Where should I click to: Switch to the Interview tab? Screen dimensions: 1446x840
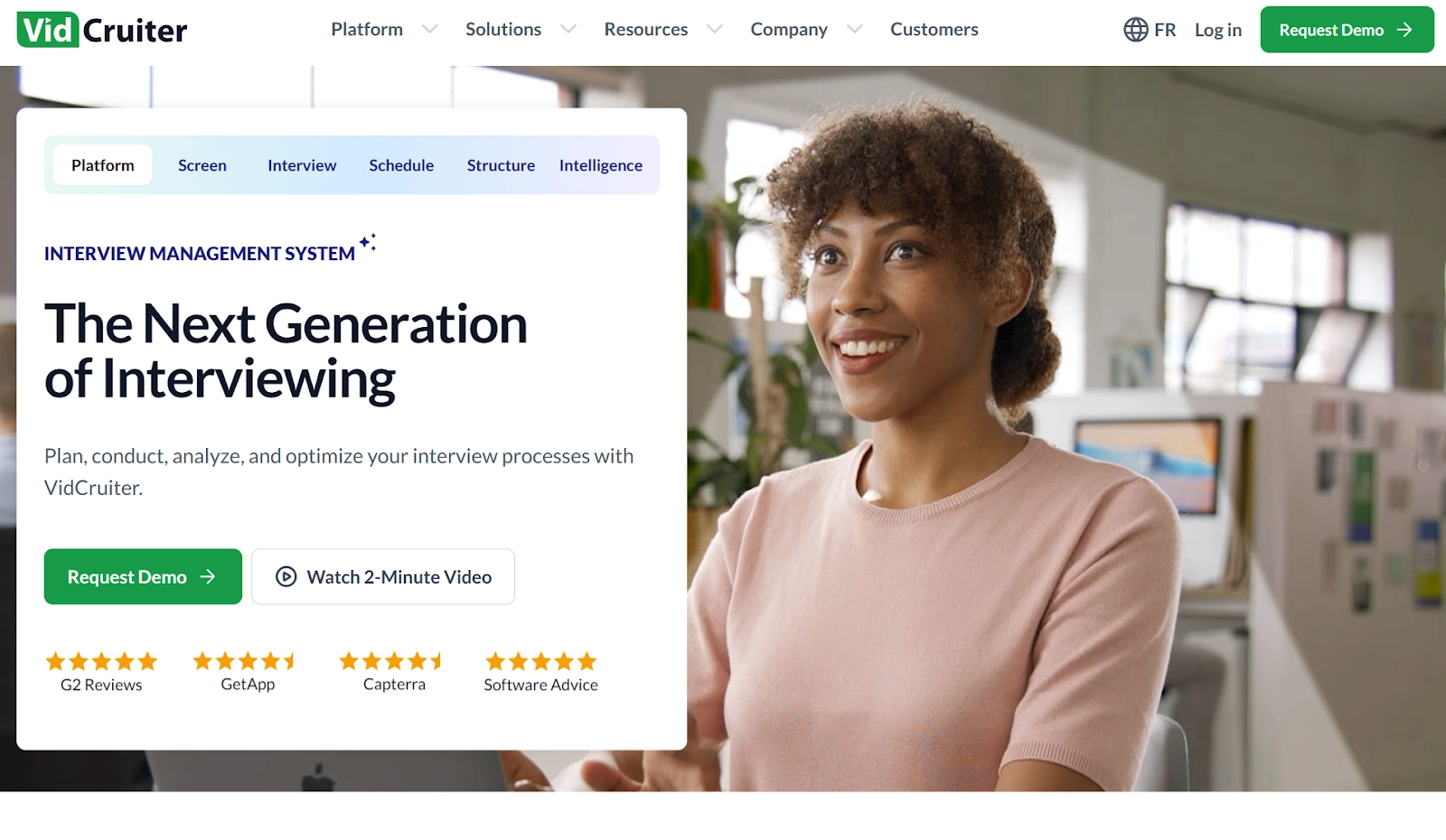pos(302,165)
